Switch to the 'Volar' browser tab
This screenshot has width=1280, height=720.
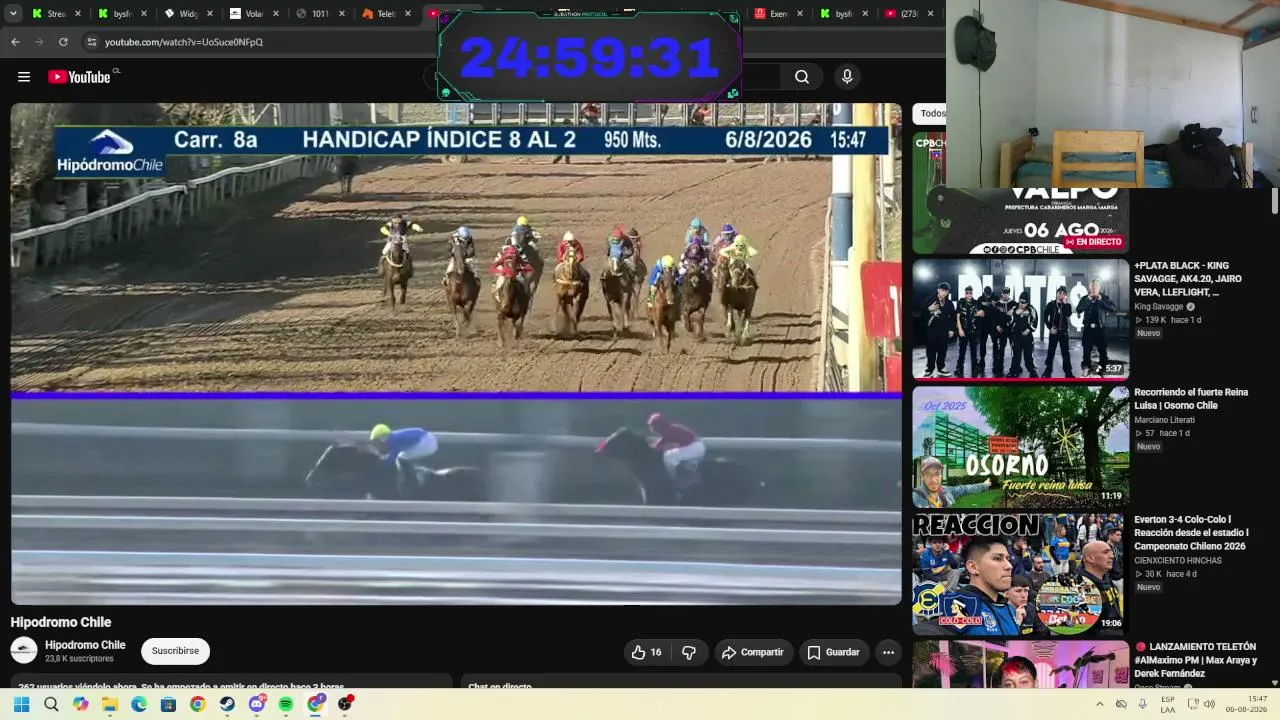click(254, 14)
